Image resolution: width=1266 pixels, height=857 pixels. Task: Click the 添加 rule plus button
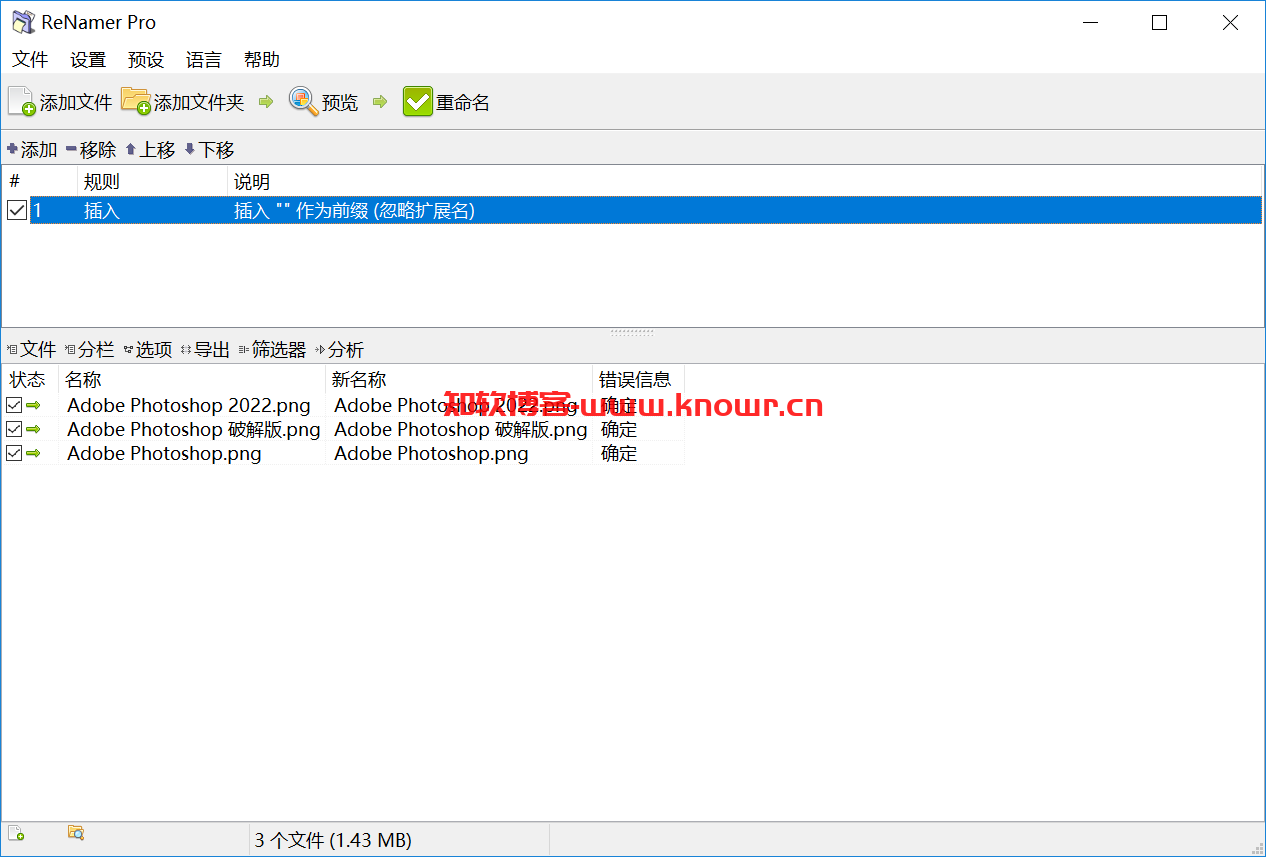(x=32, y=150)
